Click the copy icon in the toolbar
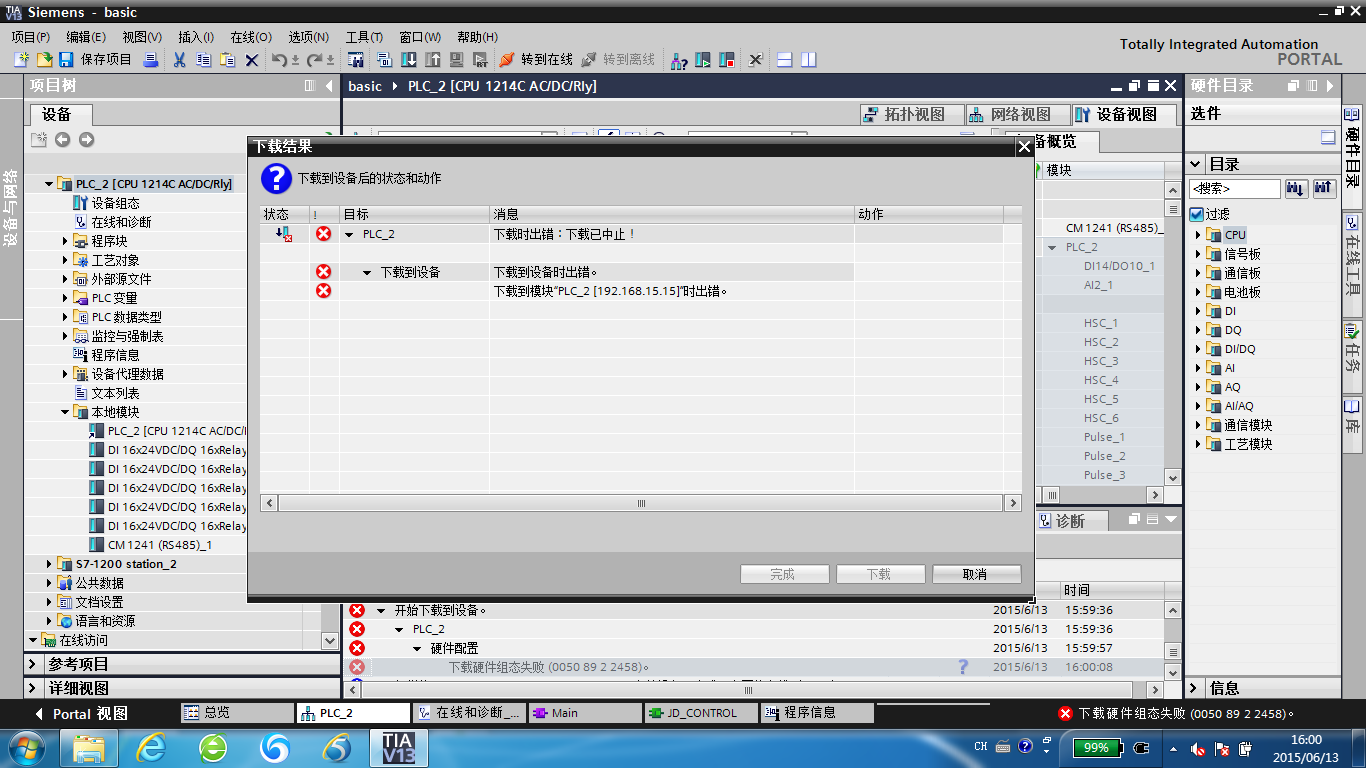 [x=203, y=60]
